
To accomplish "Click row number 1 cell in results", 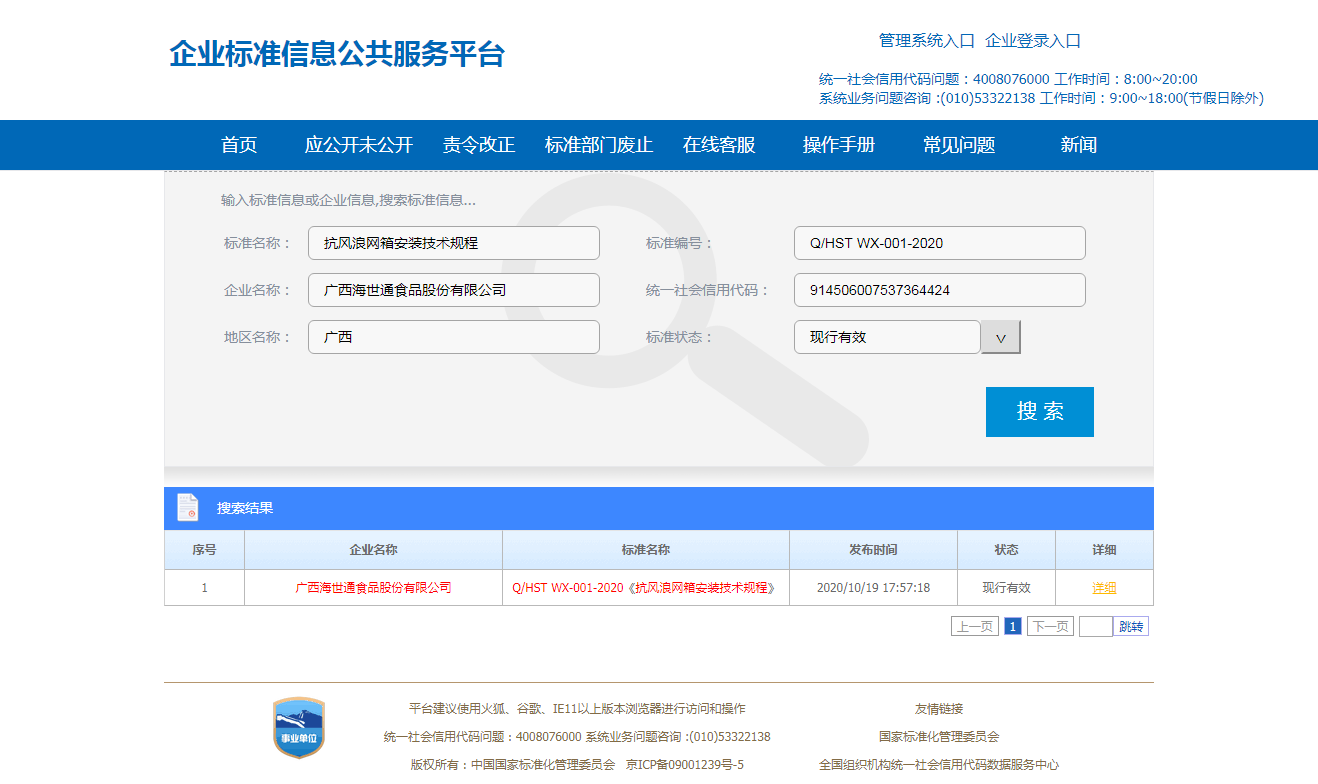I will coord(204,588).
